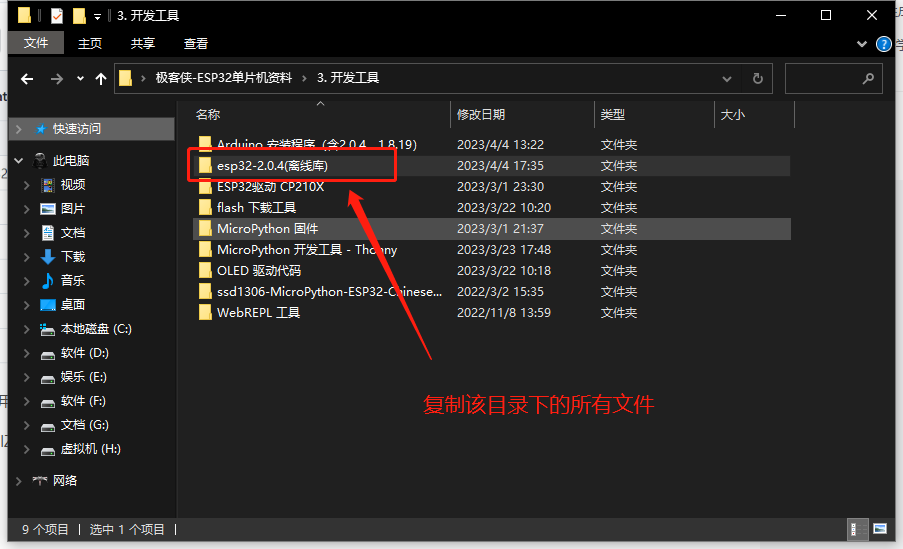Screen dimensions: 903x549
Task: Select the 音乐 music note in the sidebar
Action: [x=48, y=280]
